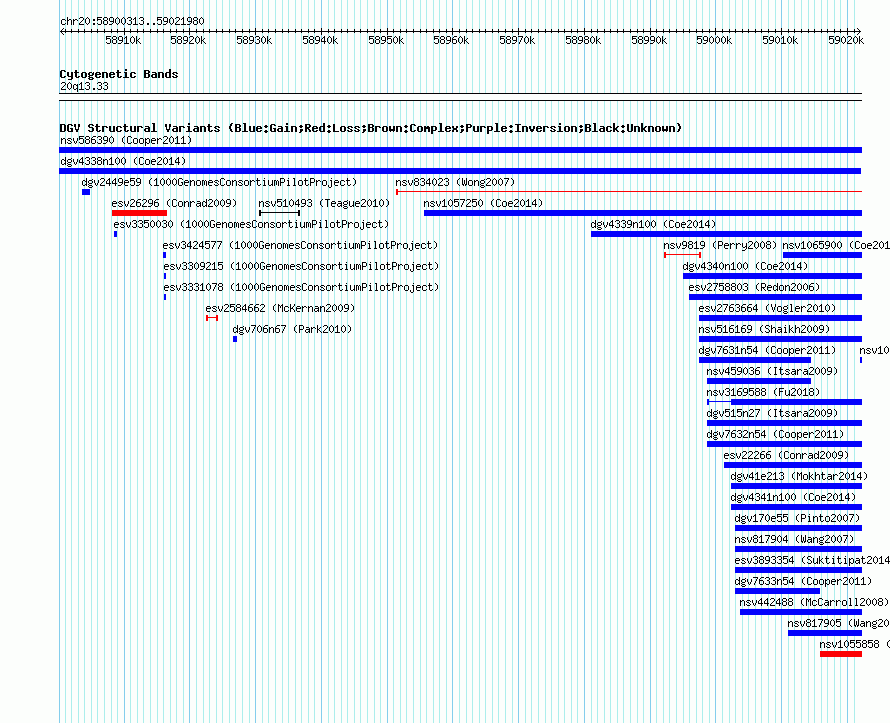The image size is (890, 723).
Task: Open the dgv4338n100 (Coe2014) variant label
Action: tap(123, 161)
